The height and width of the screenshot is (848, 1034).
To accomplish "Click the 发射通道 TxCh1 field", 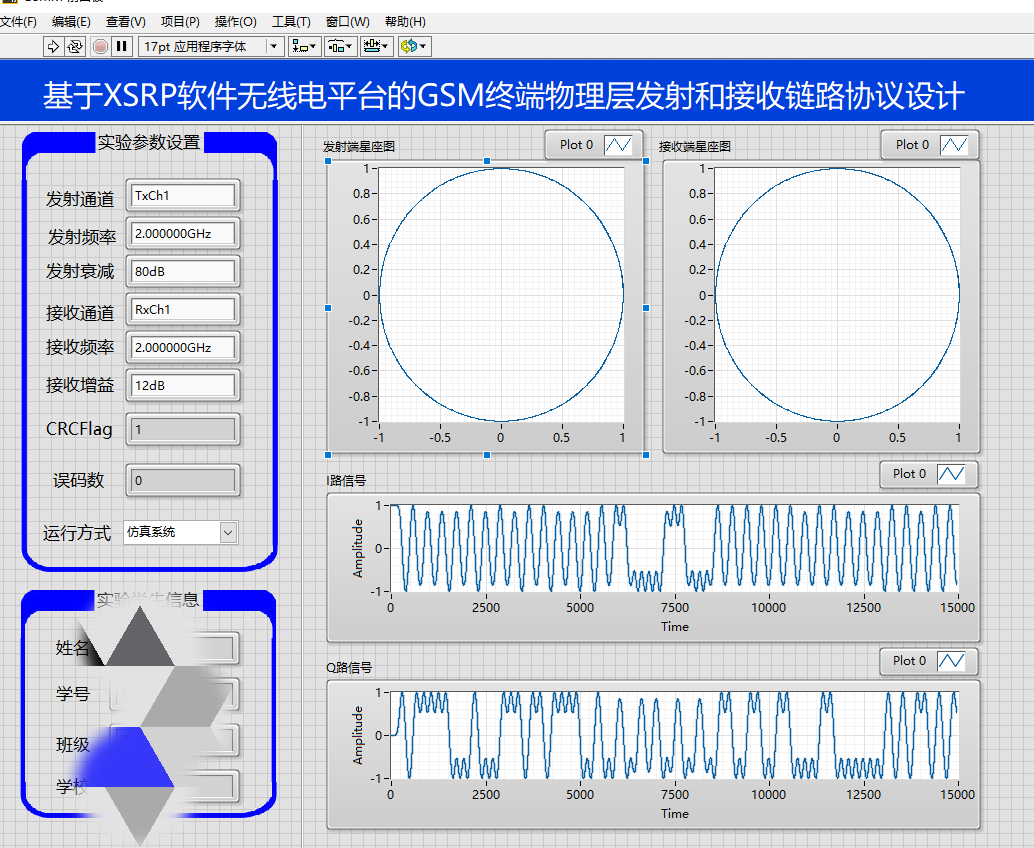I will (x=183, y=196).
